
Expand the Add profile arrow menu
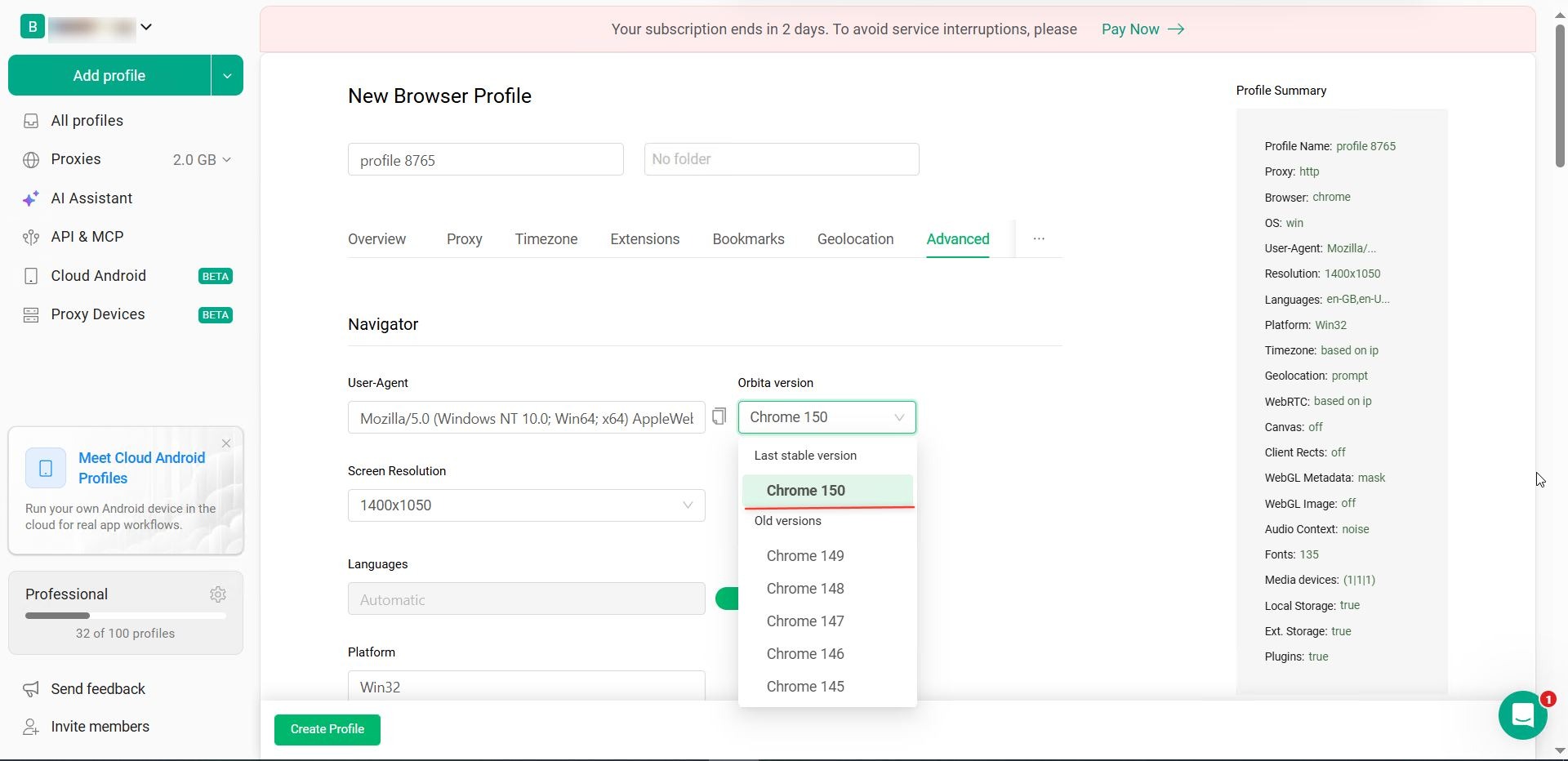pos(227,75)
